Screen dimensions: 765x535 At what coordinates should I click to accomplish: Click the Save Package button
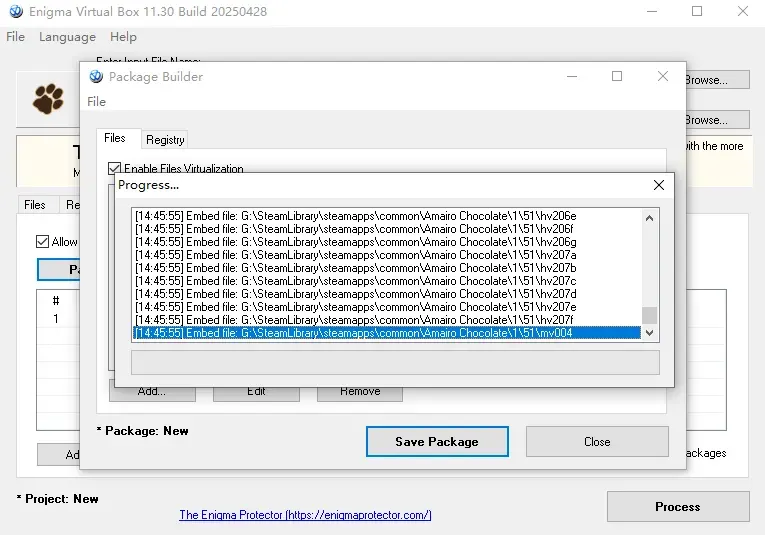(x=437, y=442)
